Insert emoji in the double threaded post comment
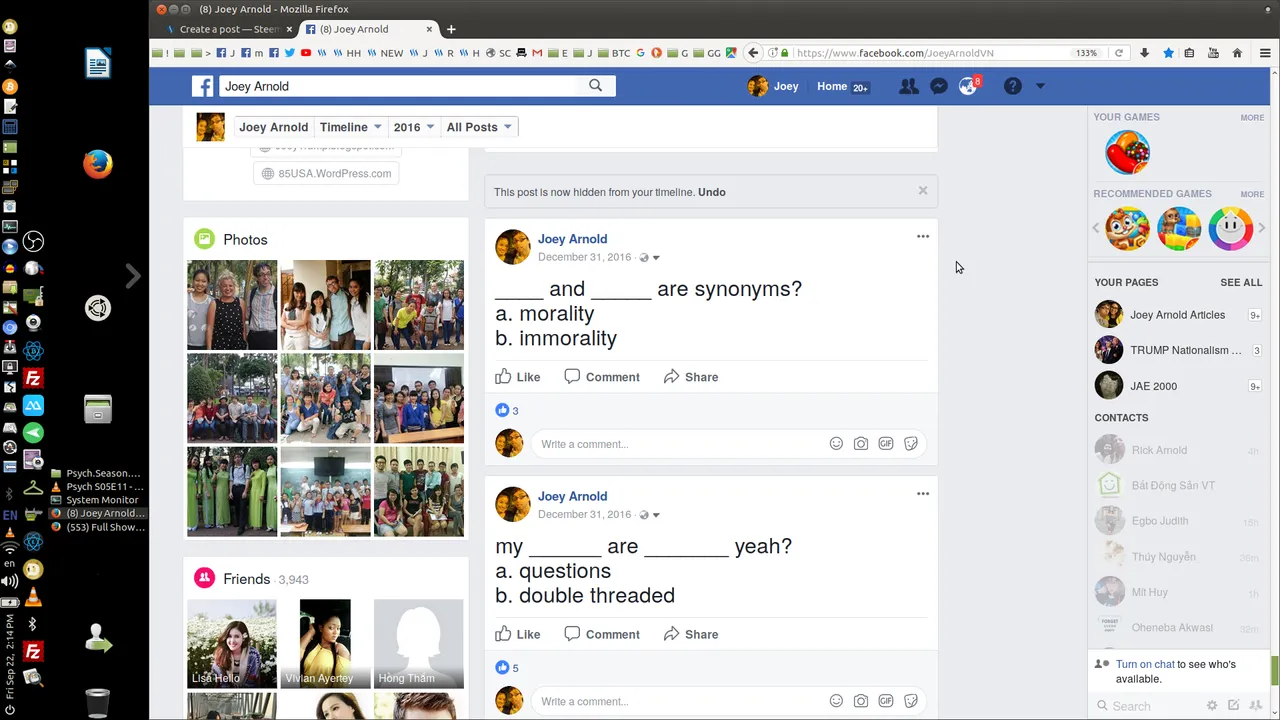Viewport: 1280px width, 720px height. point(836,701)
